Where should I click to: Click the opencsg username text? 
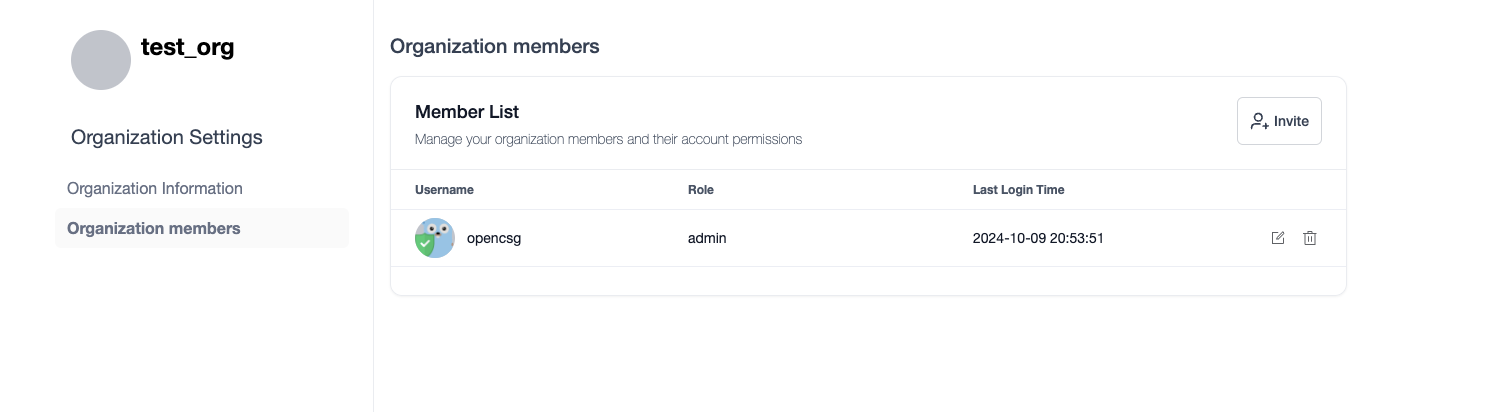pos(494,238)
